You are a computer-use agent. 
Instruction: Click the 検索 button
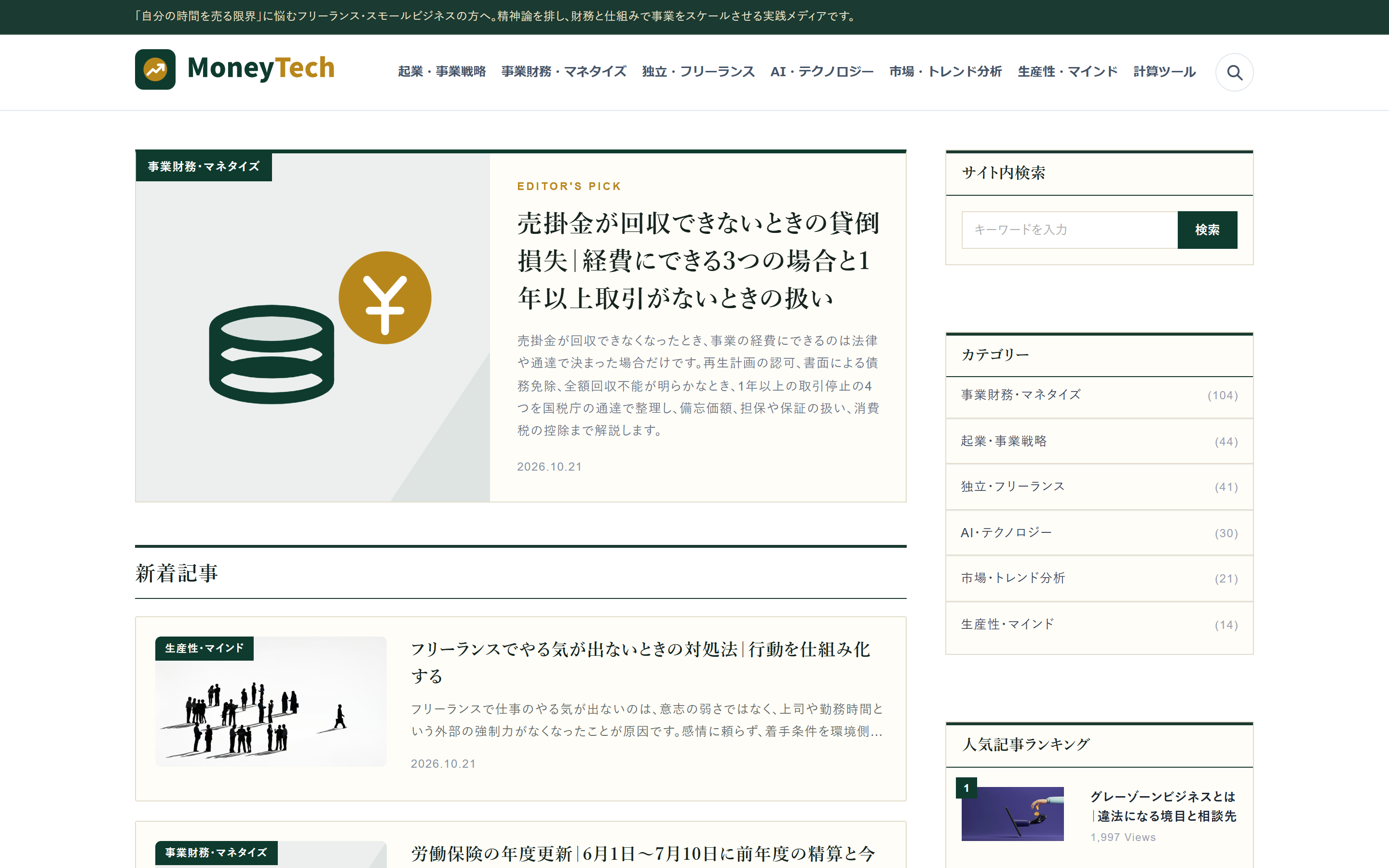(1207, 230)
